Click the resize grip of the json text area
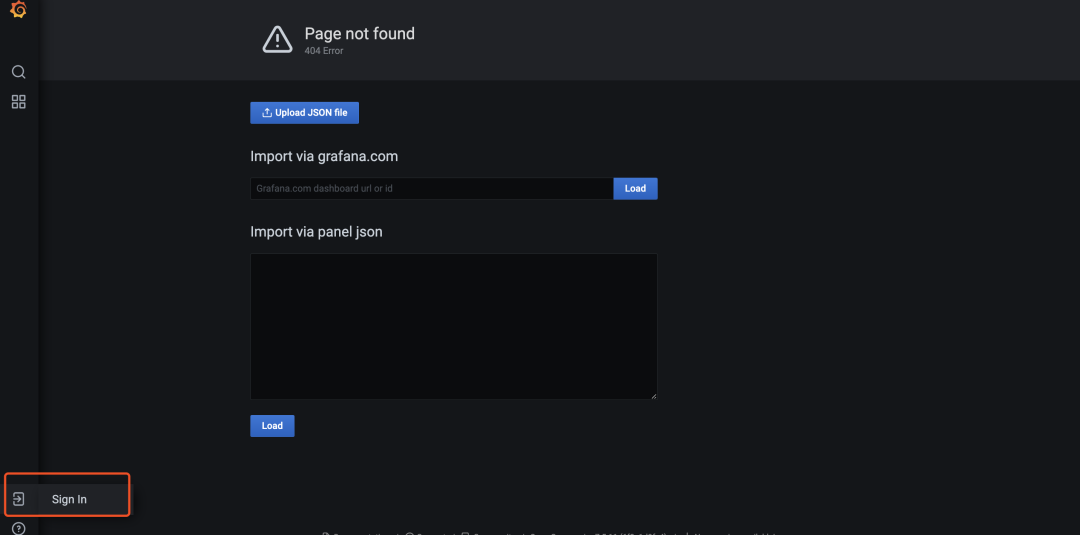The image size is (1080, 535). pos(653,395)
